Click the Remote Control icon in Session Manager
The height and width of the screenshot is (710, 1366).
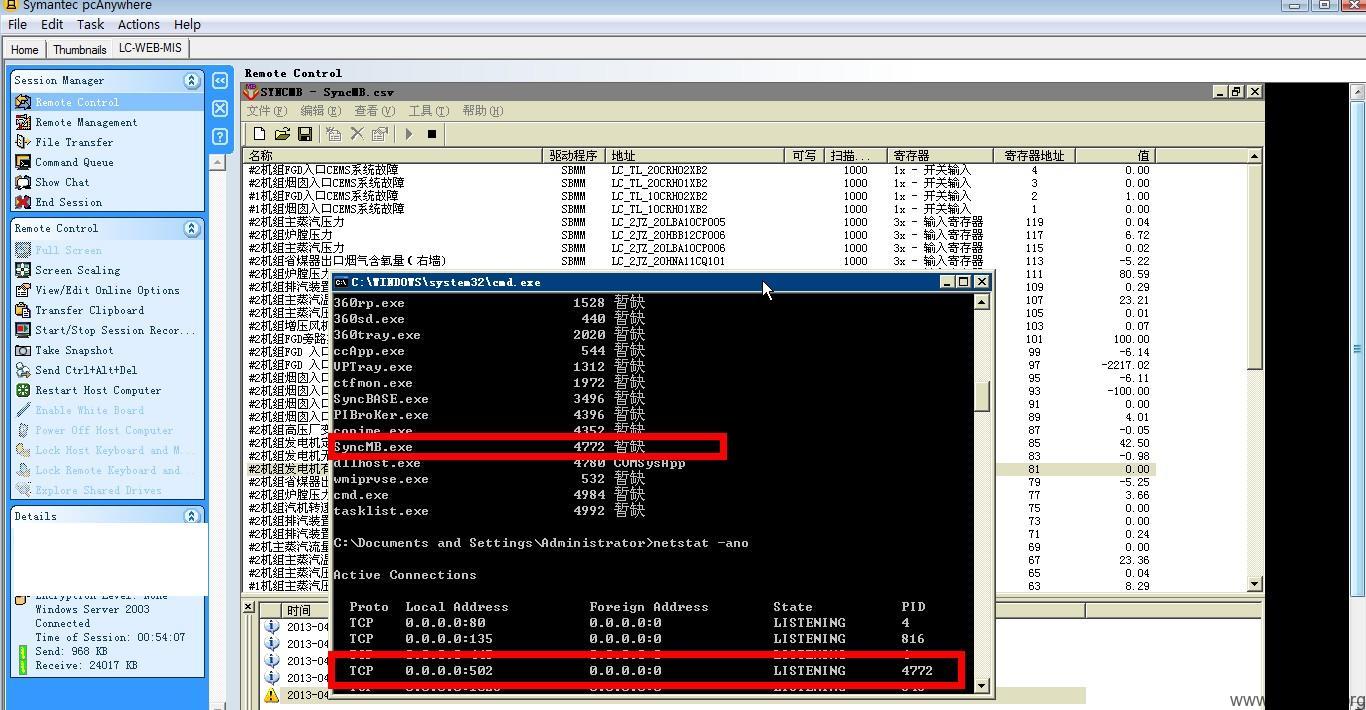click(23, 102)
